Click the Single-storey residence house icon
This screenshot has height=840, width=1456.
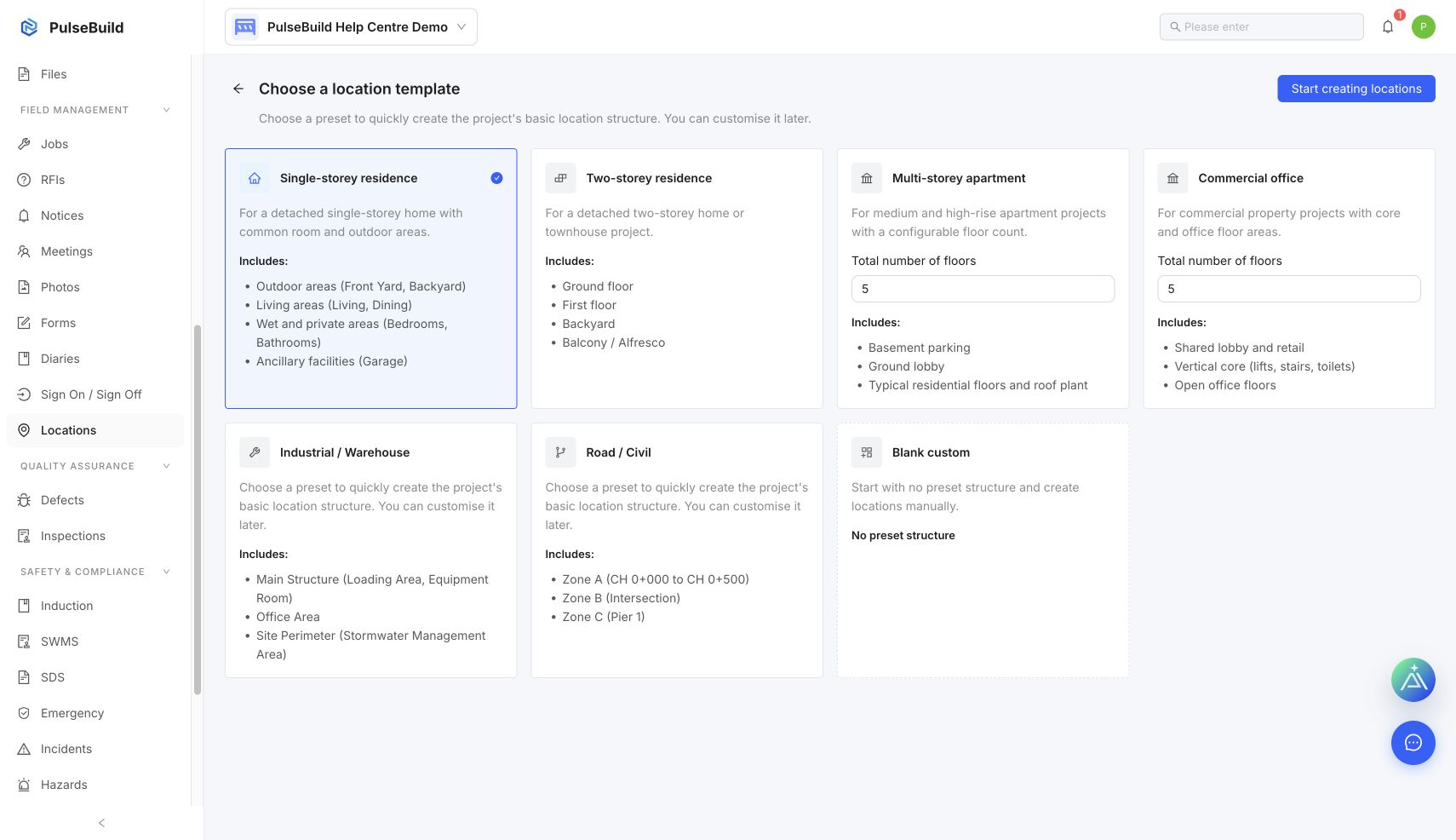[255, 178]
